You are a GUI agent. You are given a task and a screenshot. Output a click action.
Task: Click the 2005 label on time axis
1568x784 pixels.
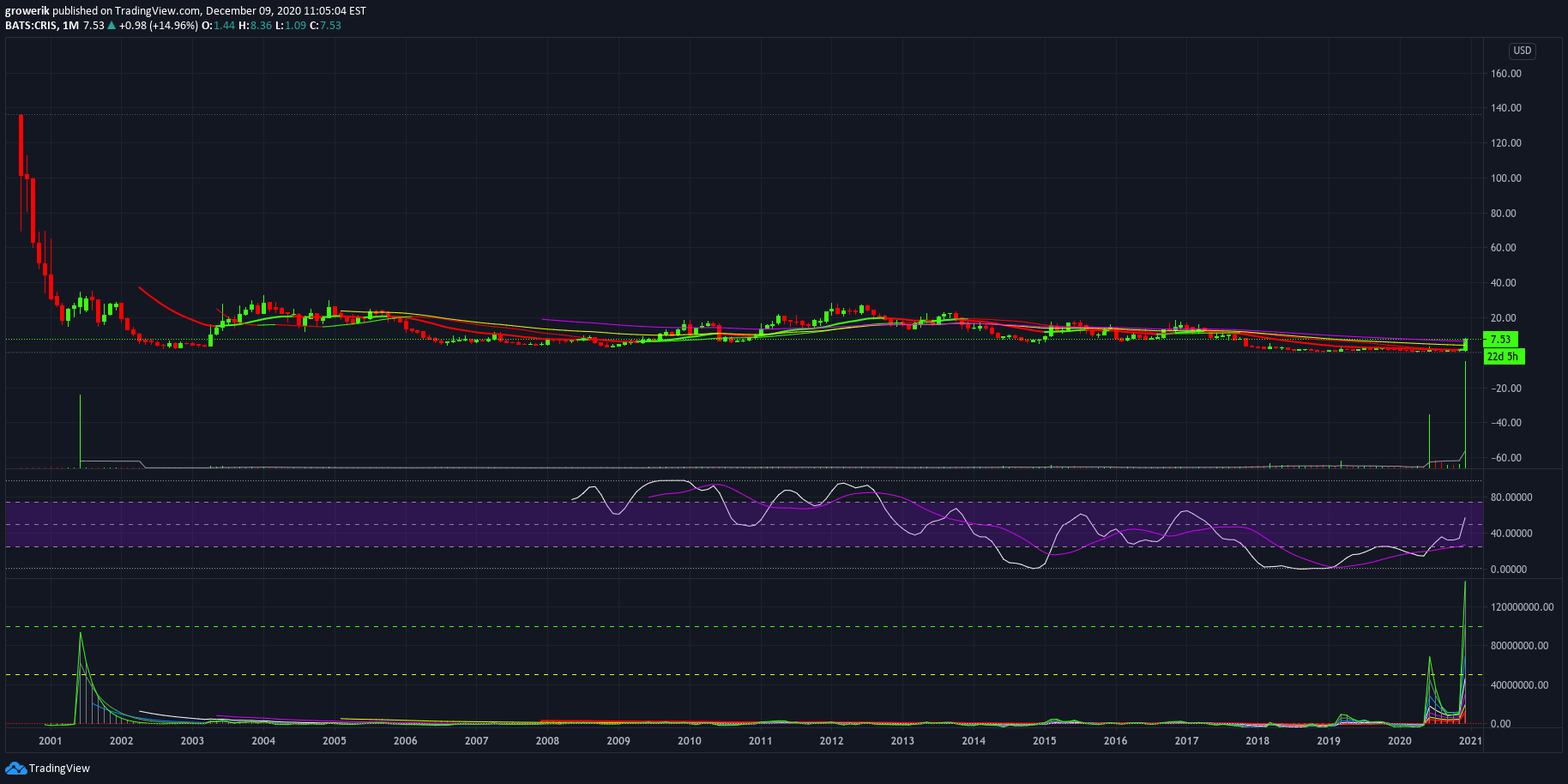click(335, 741)
